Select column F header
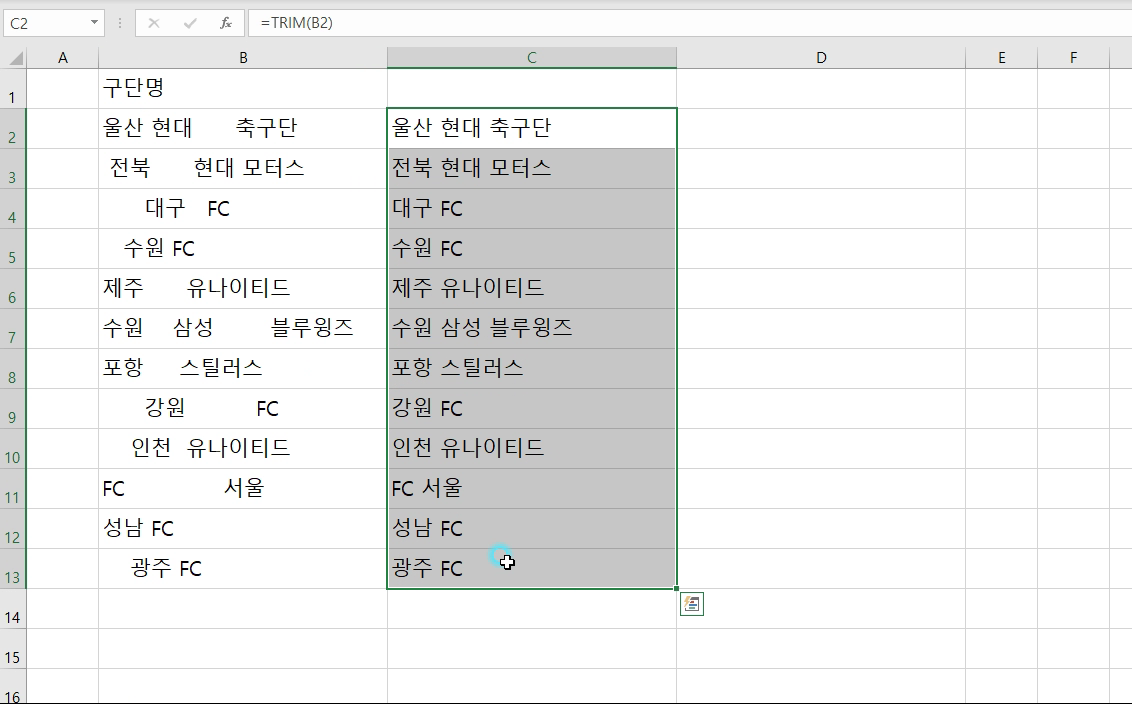The width and height of the screenshot is (1132, 704). coord(1074,58)
